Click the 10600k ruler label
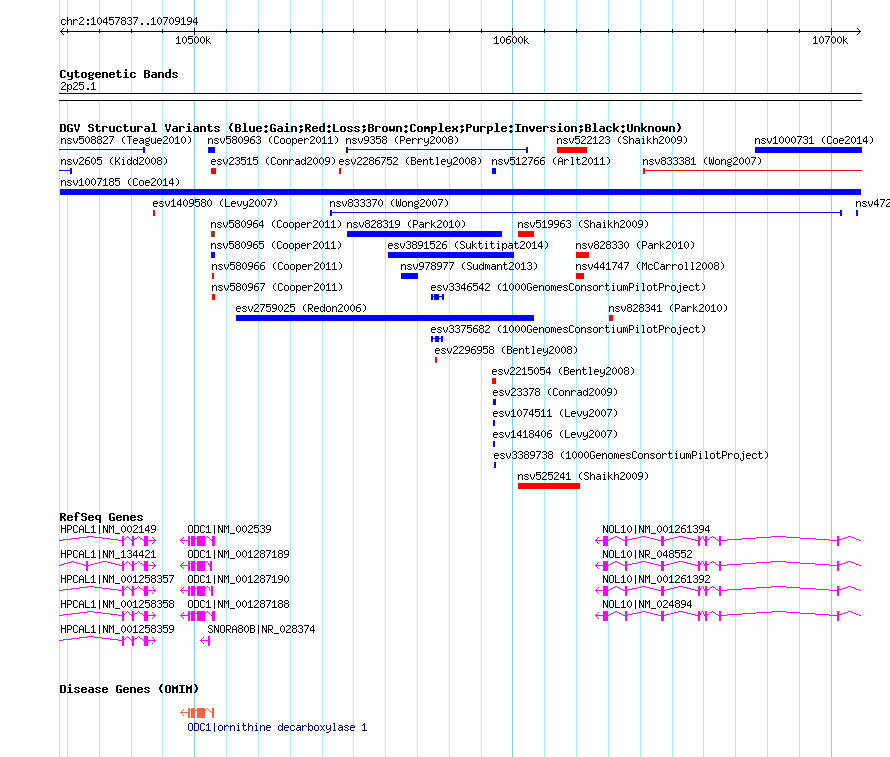 click(511, 40)
